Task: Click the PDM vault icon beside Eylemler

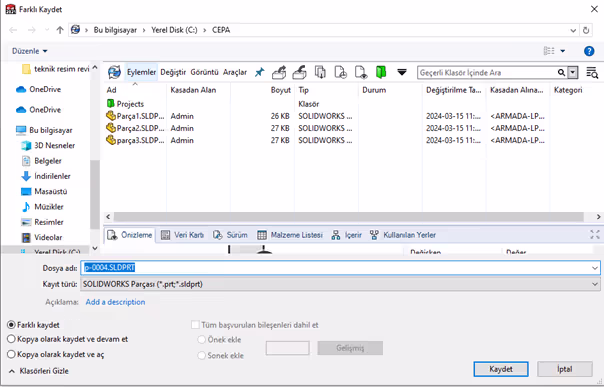Action: [114, 72]
